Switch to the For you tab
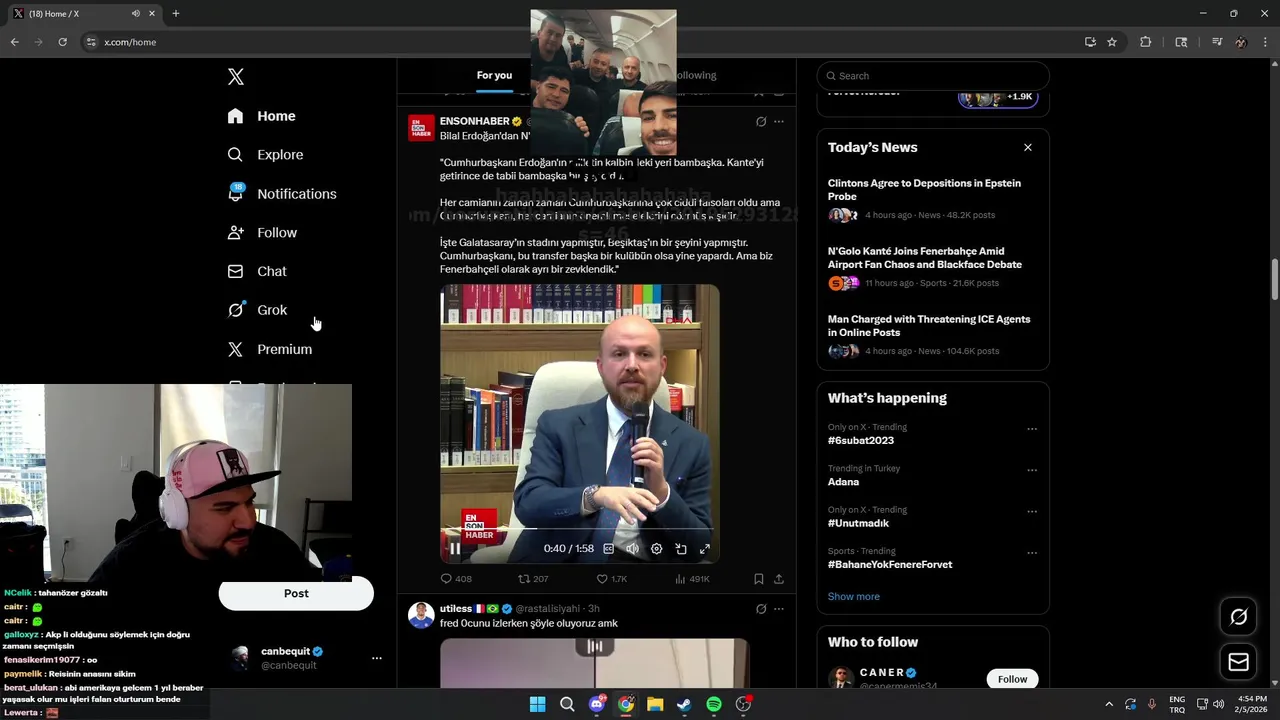1280x720 pixels. (x=494, y=75)
